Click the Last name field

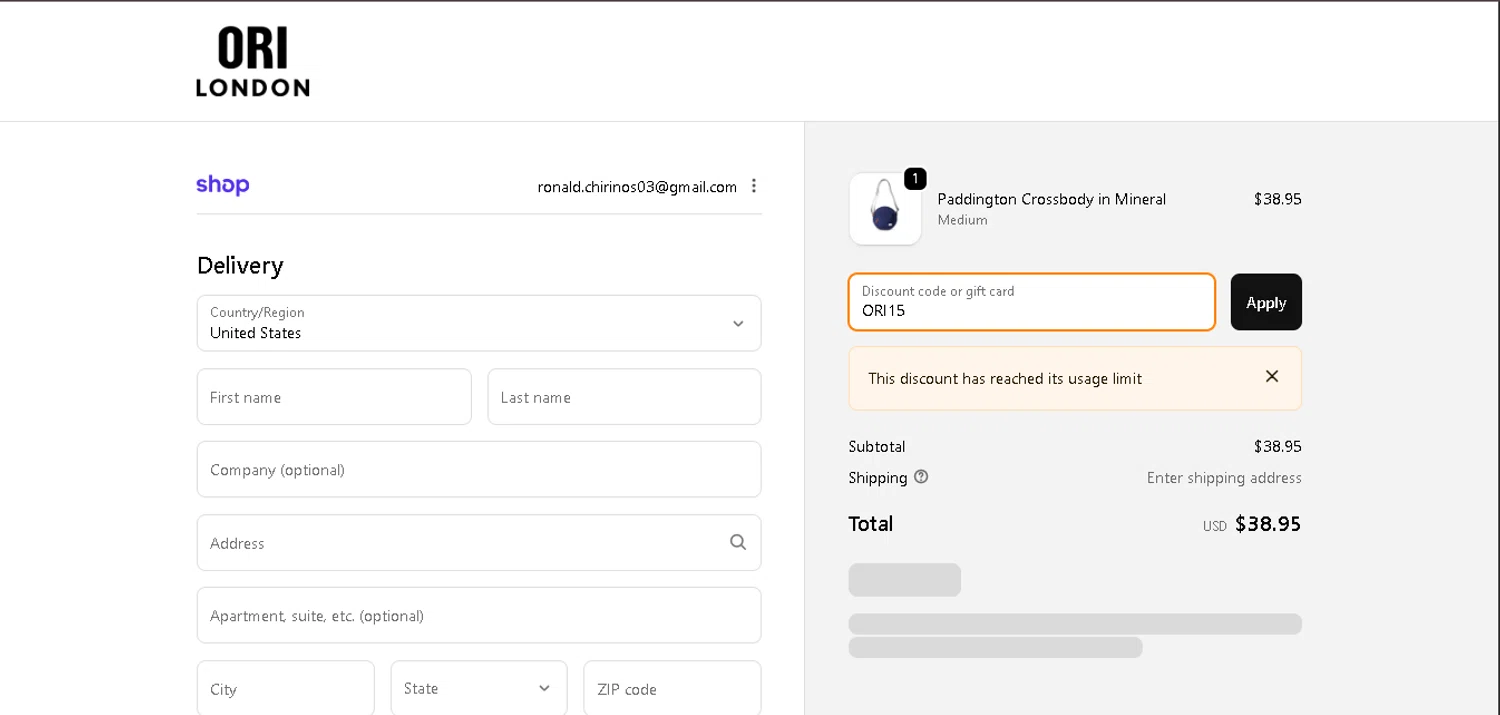(624, 397)
